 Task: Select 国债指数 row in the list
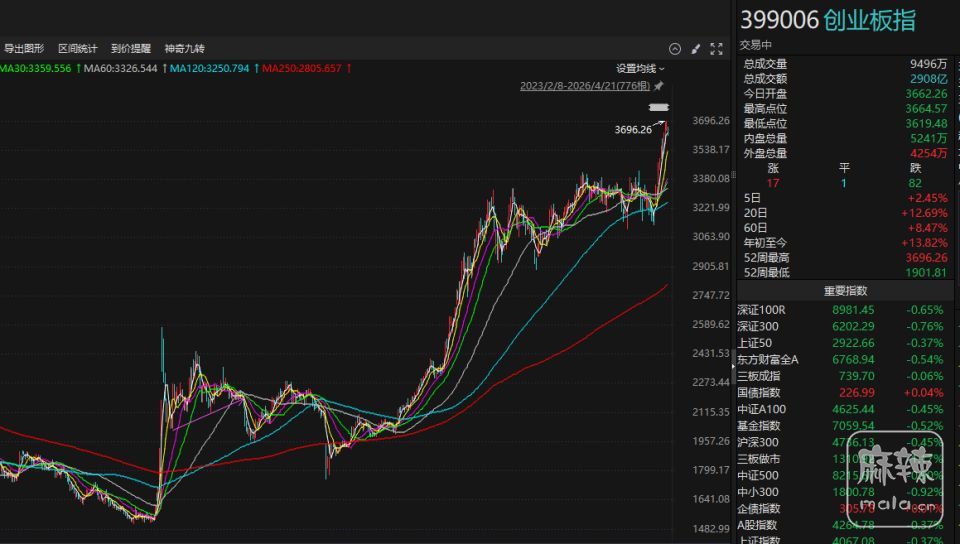pyautogui.click(x=759, y=392)
